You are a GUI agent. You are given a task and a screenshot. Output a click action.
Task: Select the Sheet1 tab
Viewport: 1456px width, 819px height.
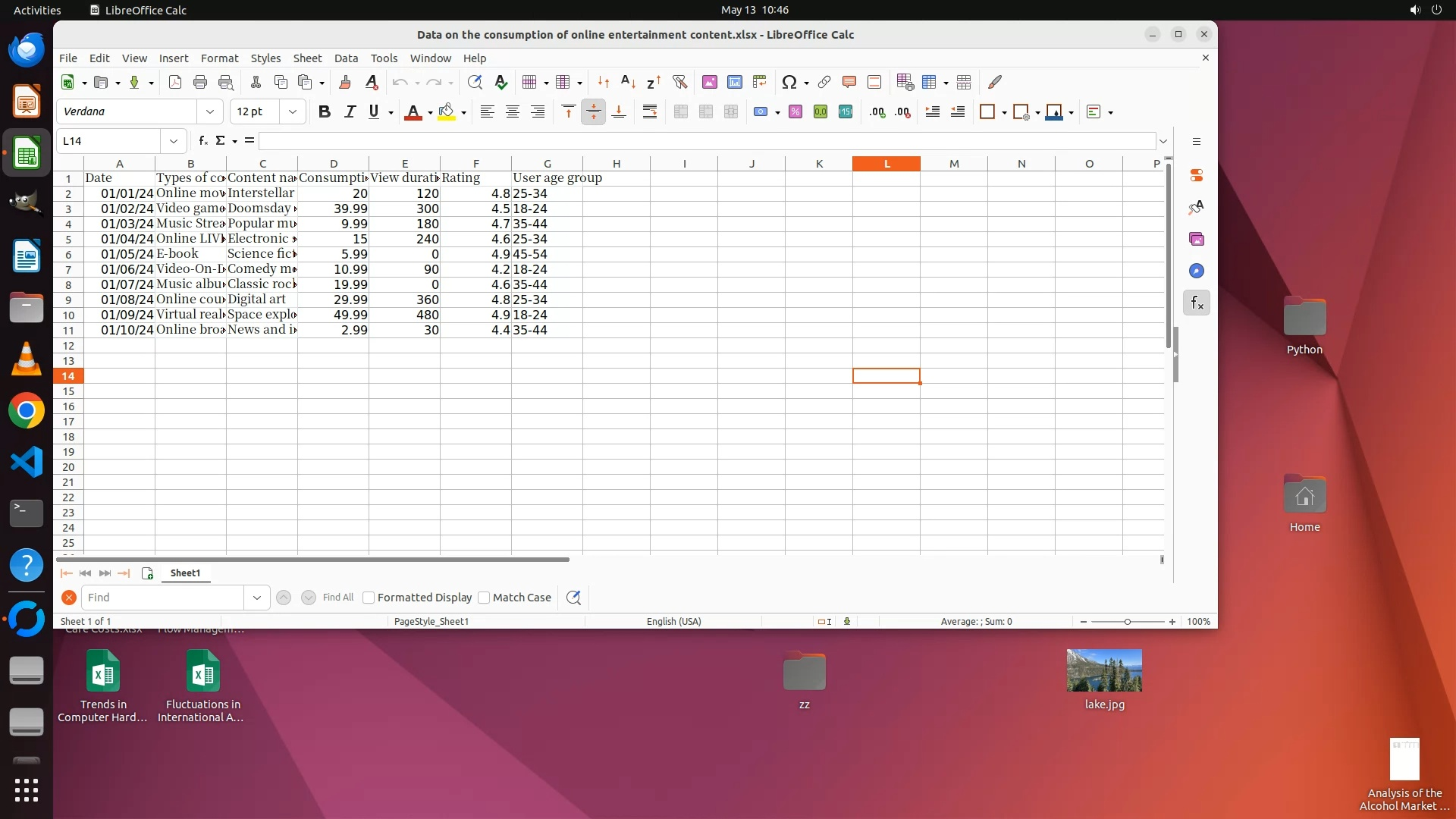185,573
